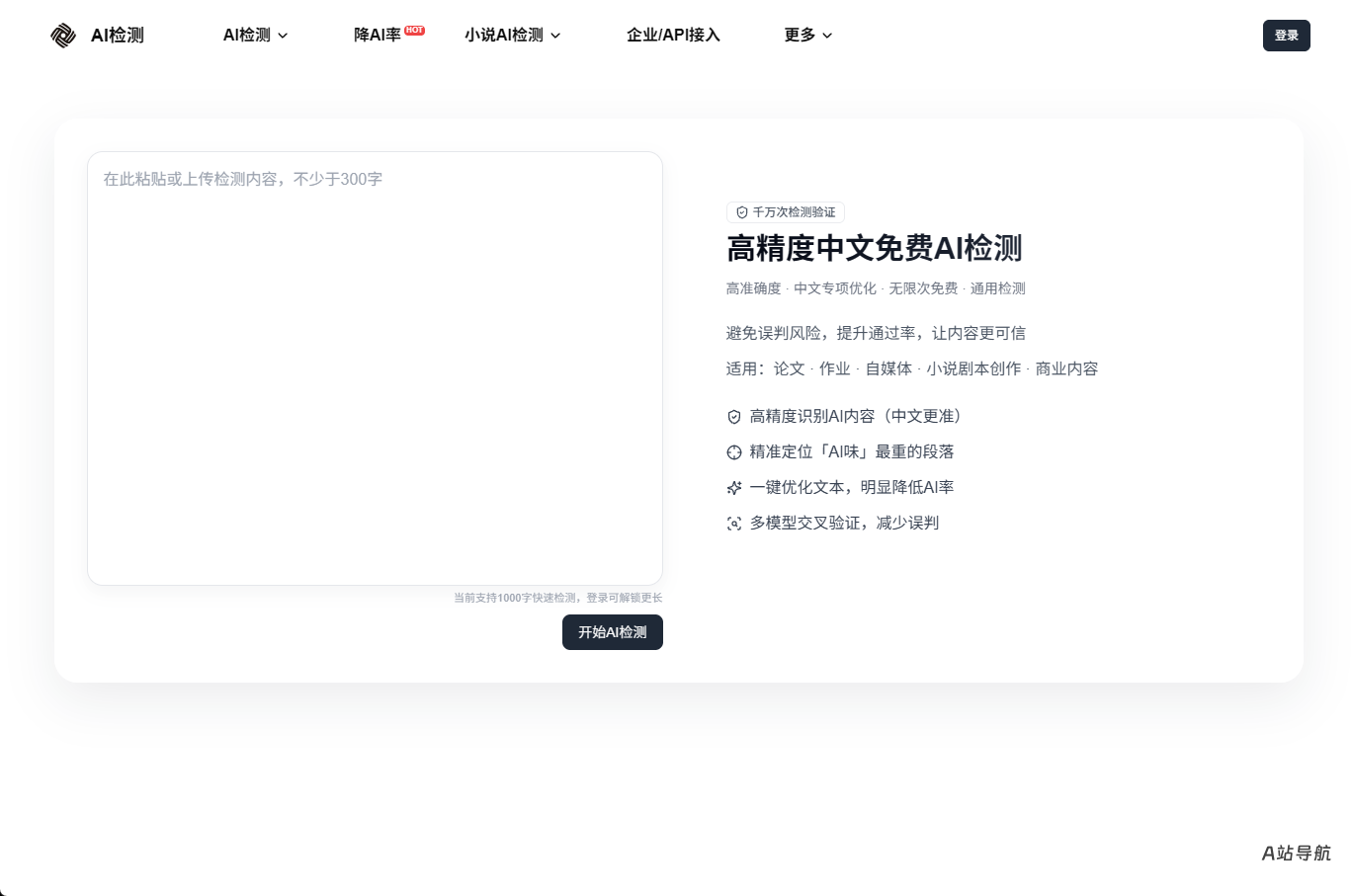Click the AI检测 swirl logo icon
This screenshot has height=896, width=1352.
point(63,36)
